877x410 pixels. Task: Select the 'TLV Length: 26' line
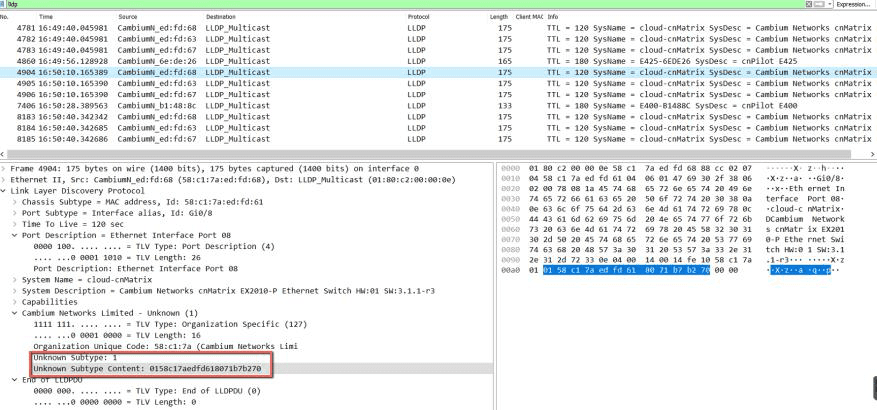115,258
